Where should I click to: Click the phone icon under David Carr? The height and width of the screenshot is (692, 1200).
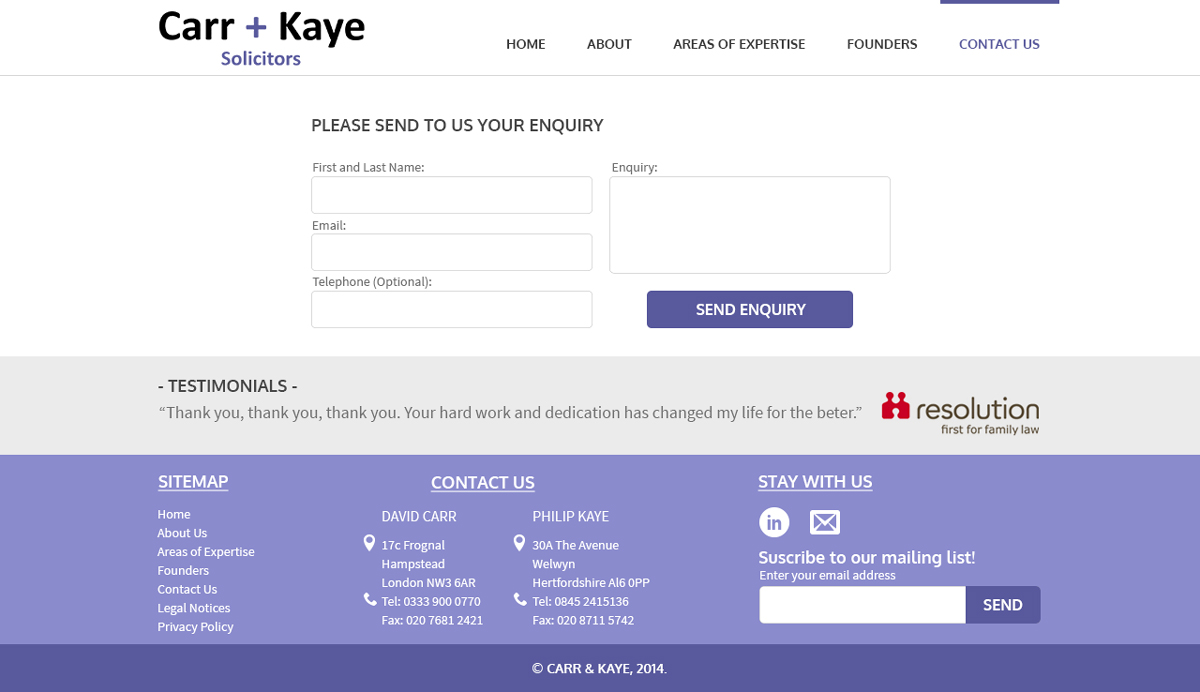tap(370, 599)
